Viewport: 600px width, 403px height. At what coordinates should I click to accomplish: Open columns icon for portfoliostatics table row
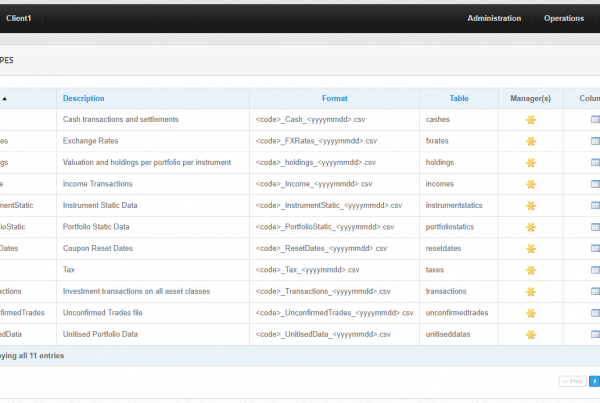pos(595,227)
